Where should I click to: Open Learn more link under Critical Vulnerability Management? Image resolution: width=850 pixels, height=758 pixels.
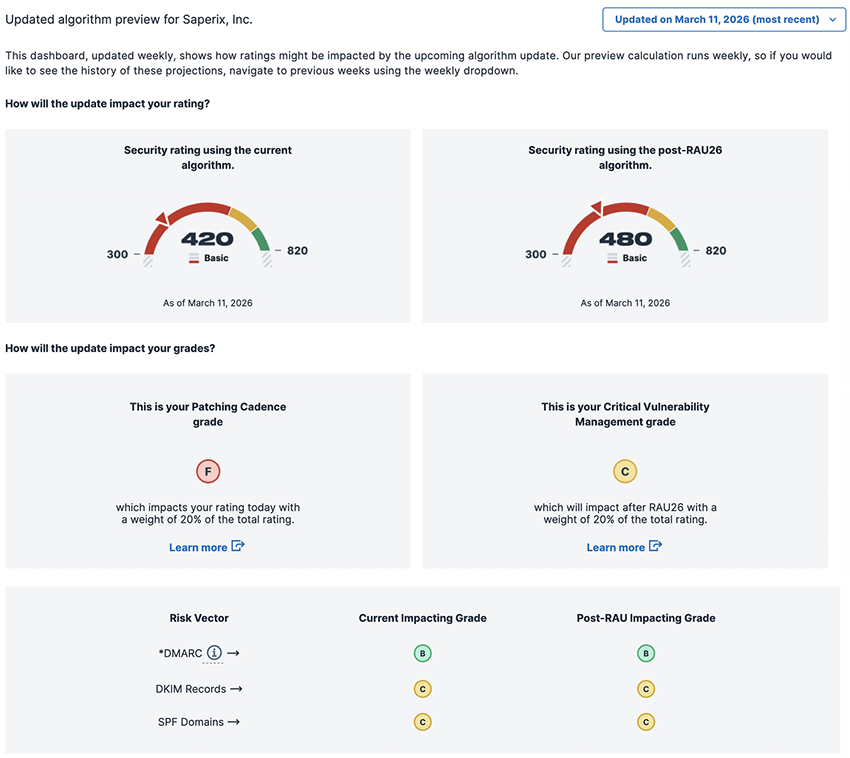pos(615,547)
